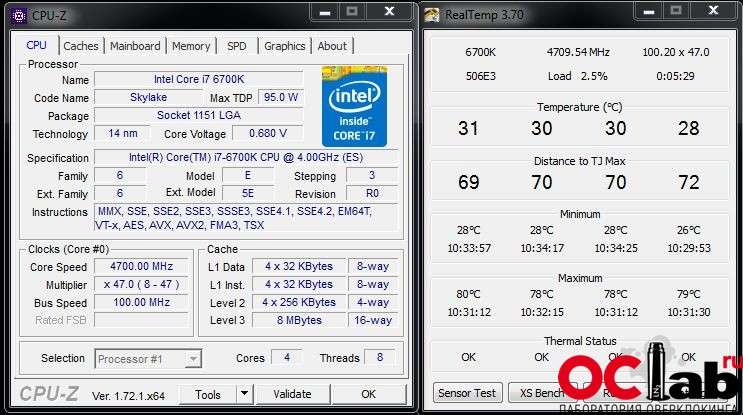
Task: Click the Package value 'Socket 1151 LGA'
Action: (199, 115)
